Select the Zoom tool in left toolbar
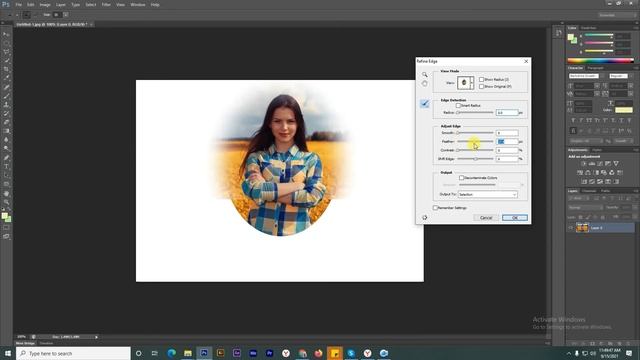The height and width of the screenshot is (360, 640). (7, 202)
